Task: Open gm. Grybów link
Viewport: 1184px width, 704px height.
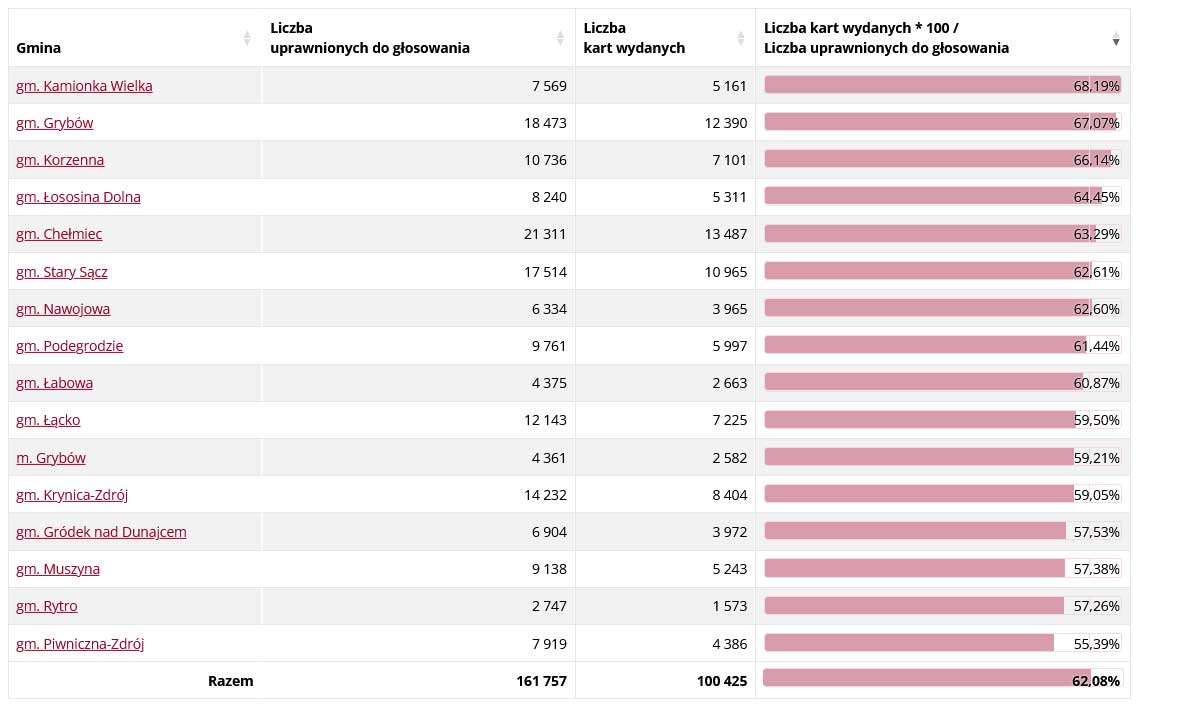Action: [55, 123]
